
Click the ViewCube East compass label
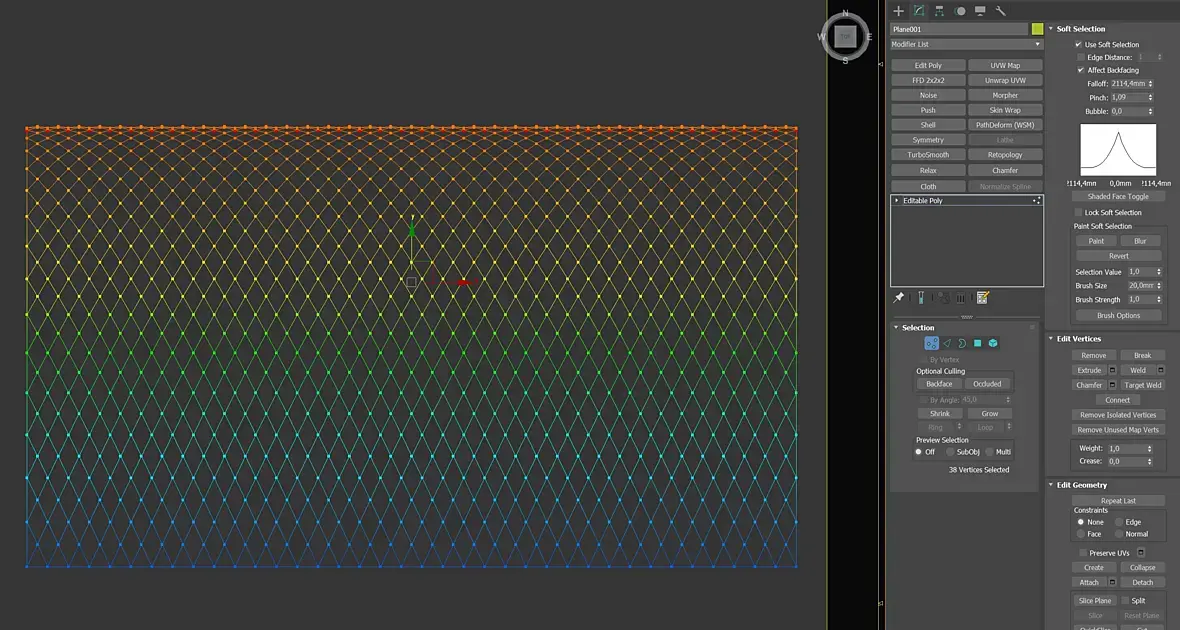(869, 37)
